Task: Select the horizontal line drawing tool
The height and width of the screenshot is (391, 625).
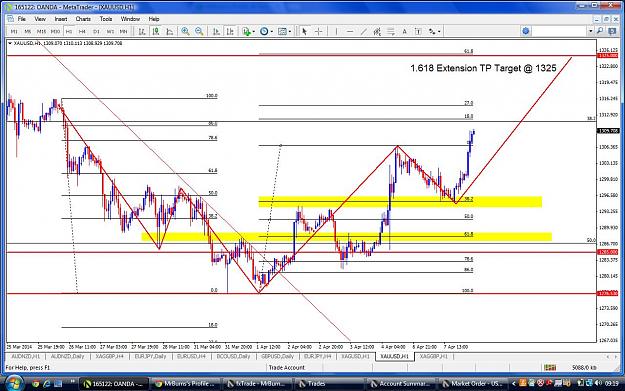Action: pyautogui.click(x=350, y=31)
